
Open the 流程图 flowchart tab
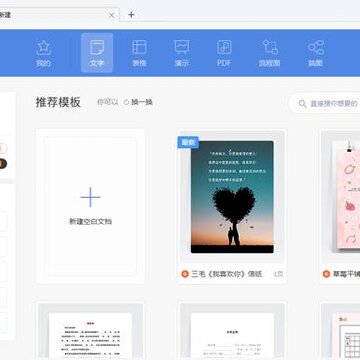tap(270, 53)
